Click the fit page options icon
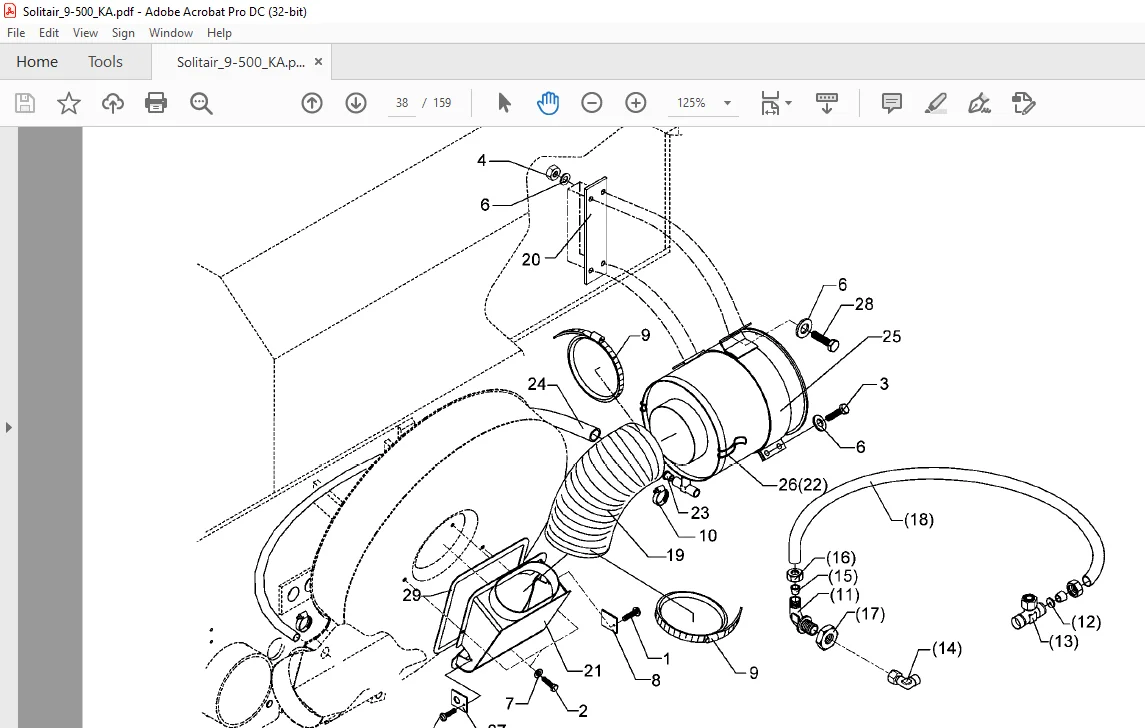 click(x=770, y=103)
